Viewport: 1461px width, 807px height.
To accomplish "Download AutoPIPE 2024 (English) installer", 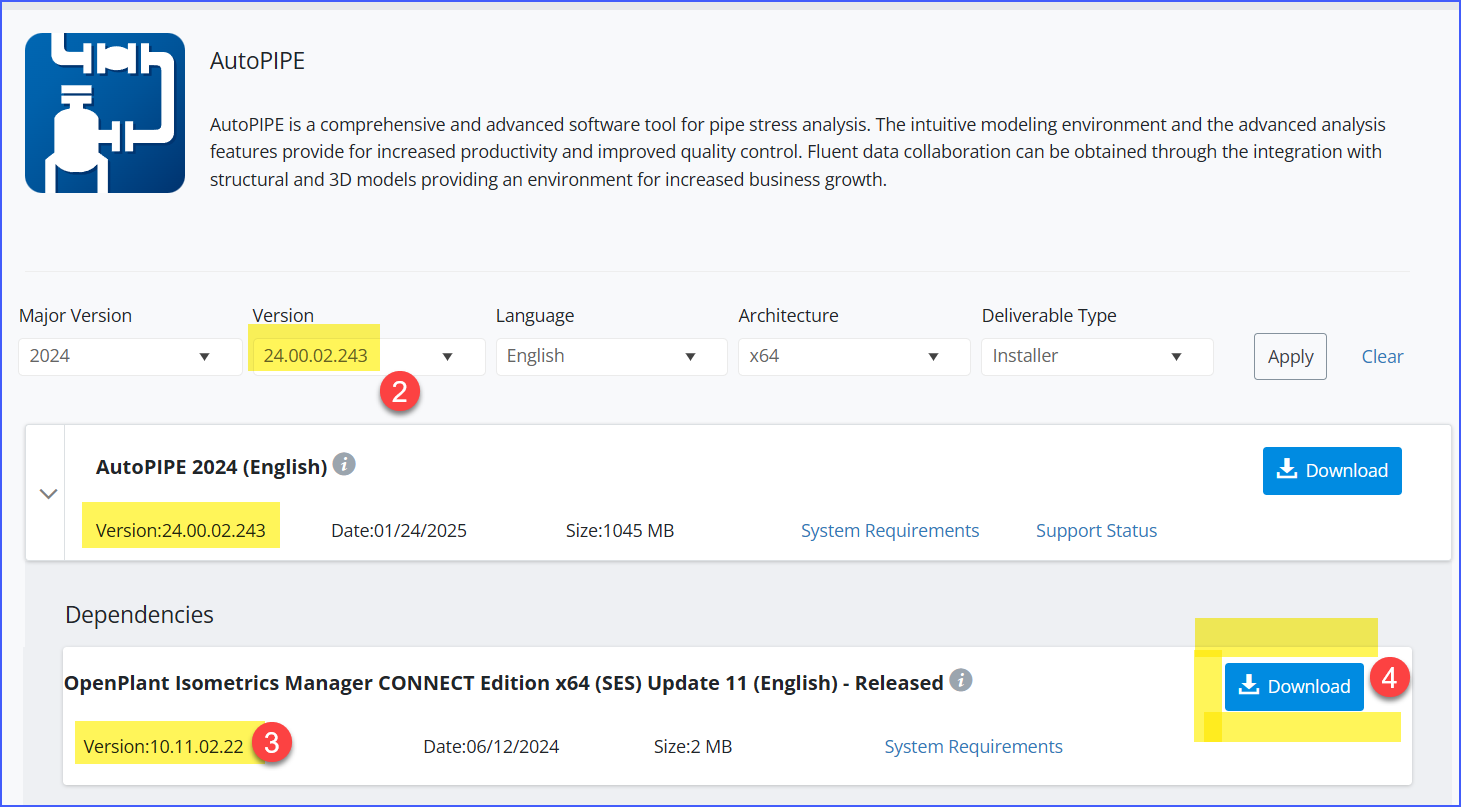I will (x=1332, y=470).
